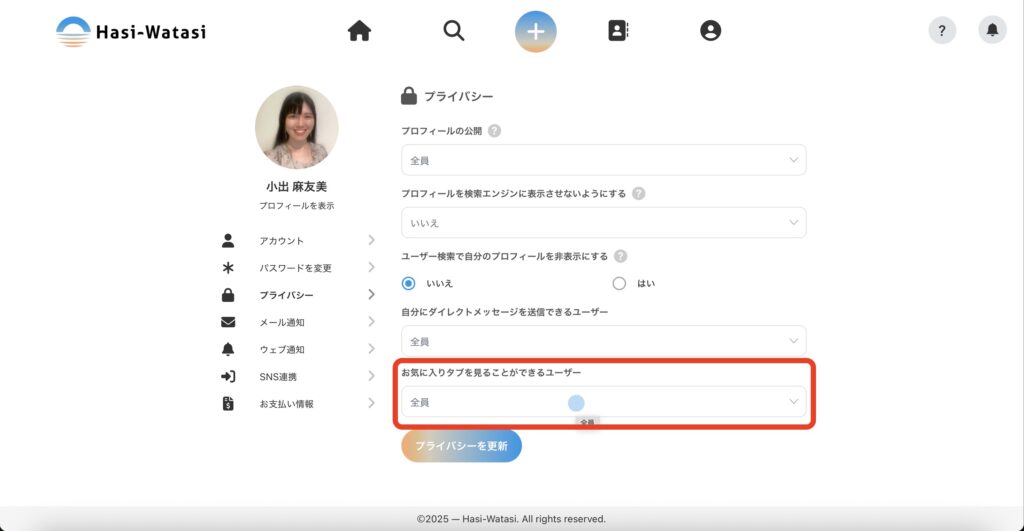
Task: Select the いいえ radio button
Action: (x=408, y=283)
